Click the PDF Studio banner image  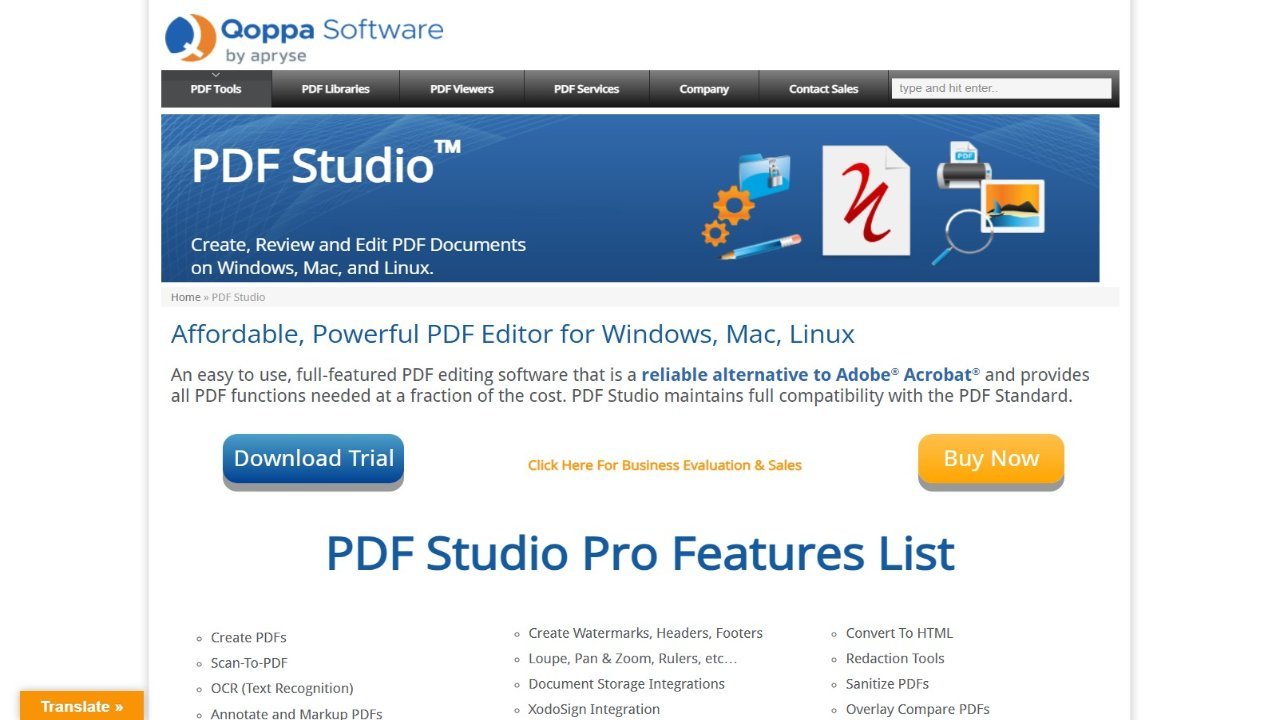[x=630, y=198]
